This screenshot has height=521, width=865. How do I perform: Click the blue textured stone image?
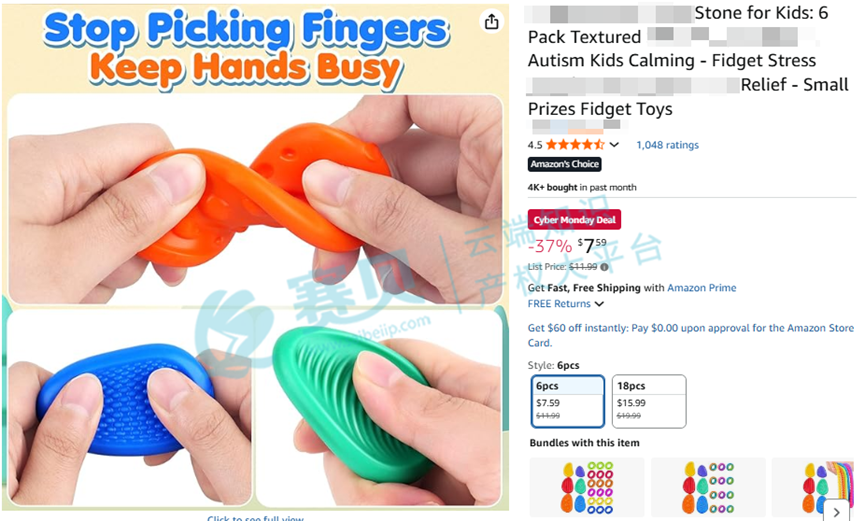point(129,408)
